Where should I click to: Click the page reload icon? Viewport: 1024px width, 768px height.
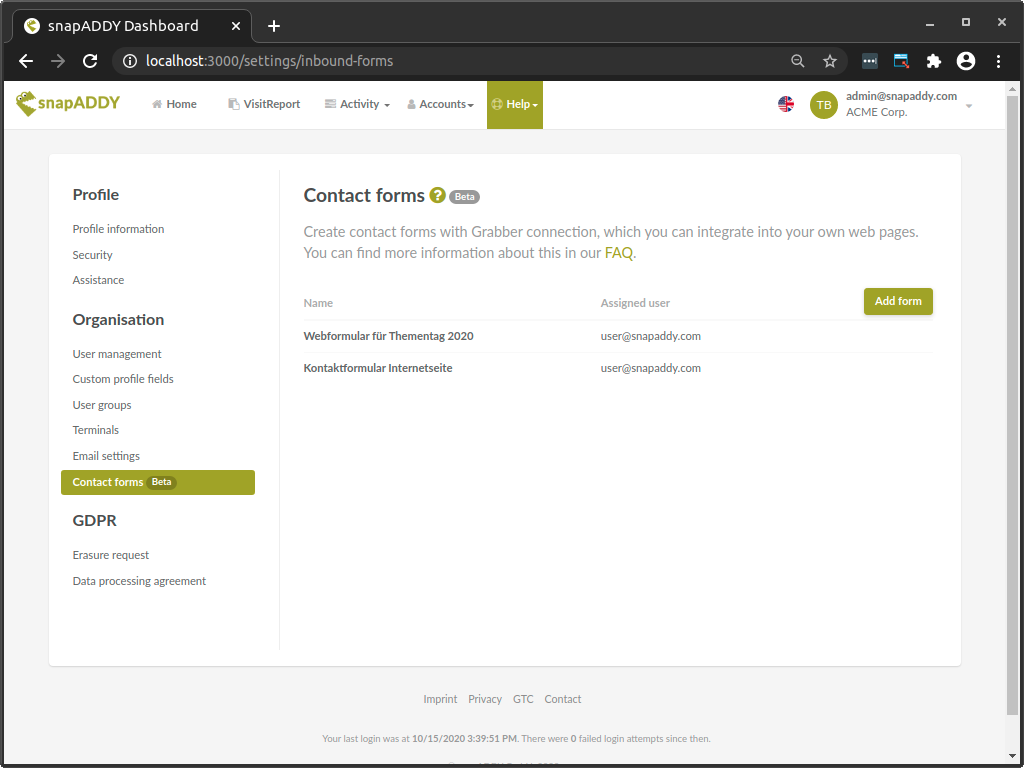(90, 60)
